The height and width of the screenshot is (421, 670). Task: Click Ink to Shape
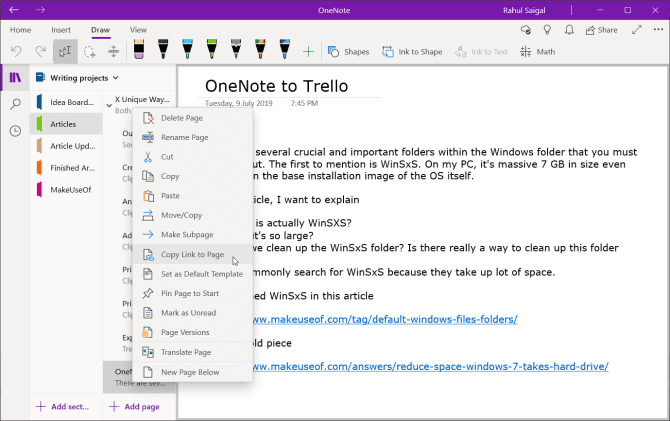(x=412, y=52)
